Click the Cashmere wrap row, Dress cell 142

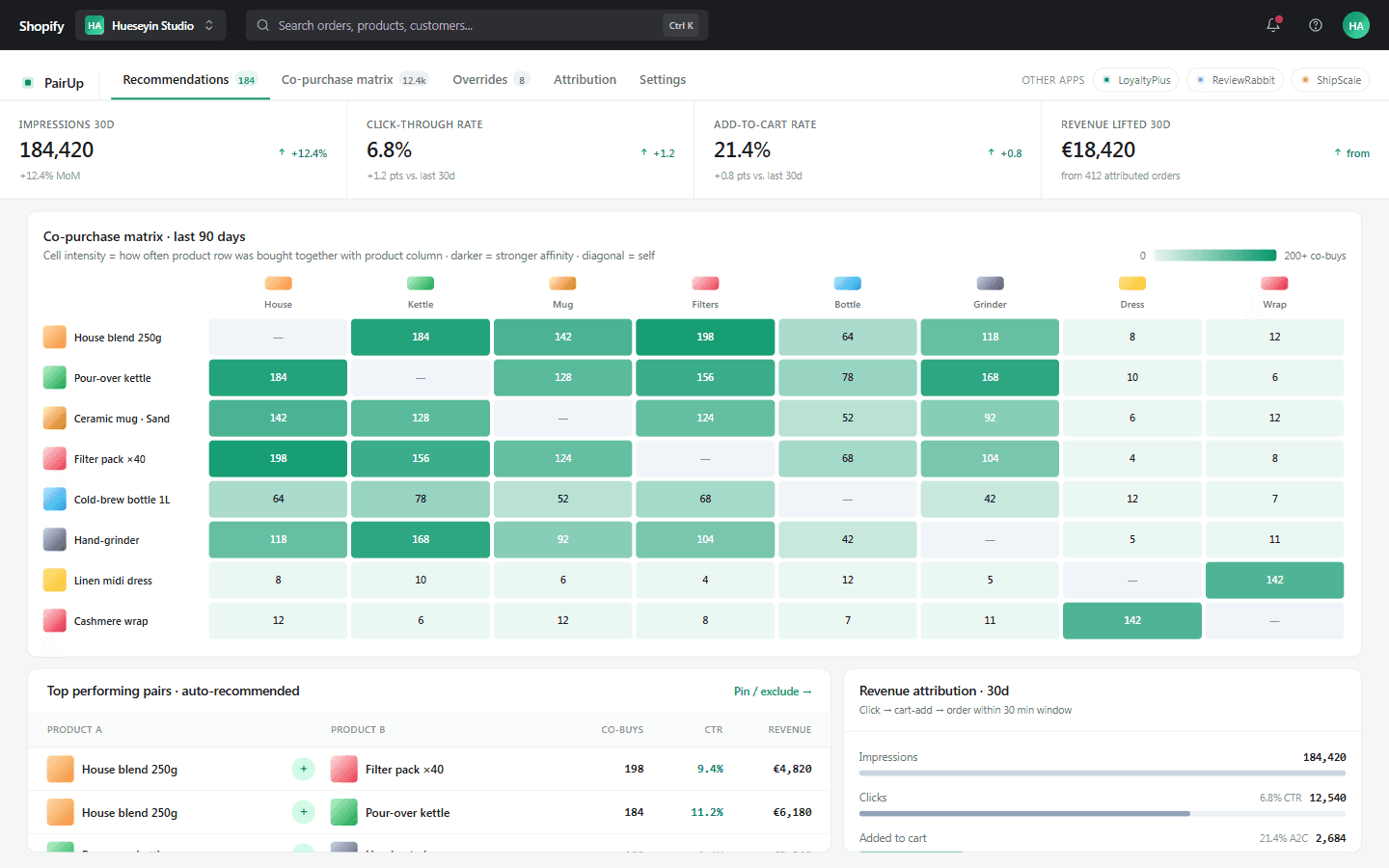click(x=1132, y=621)
